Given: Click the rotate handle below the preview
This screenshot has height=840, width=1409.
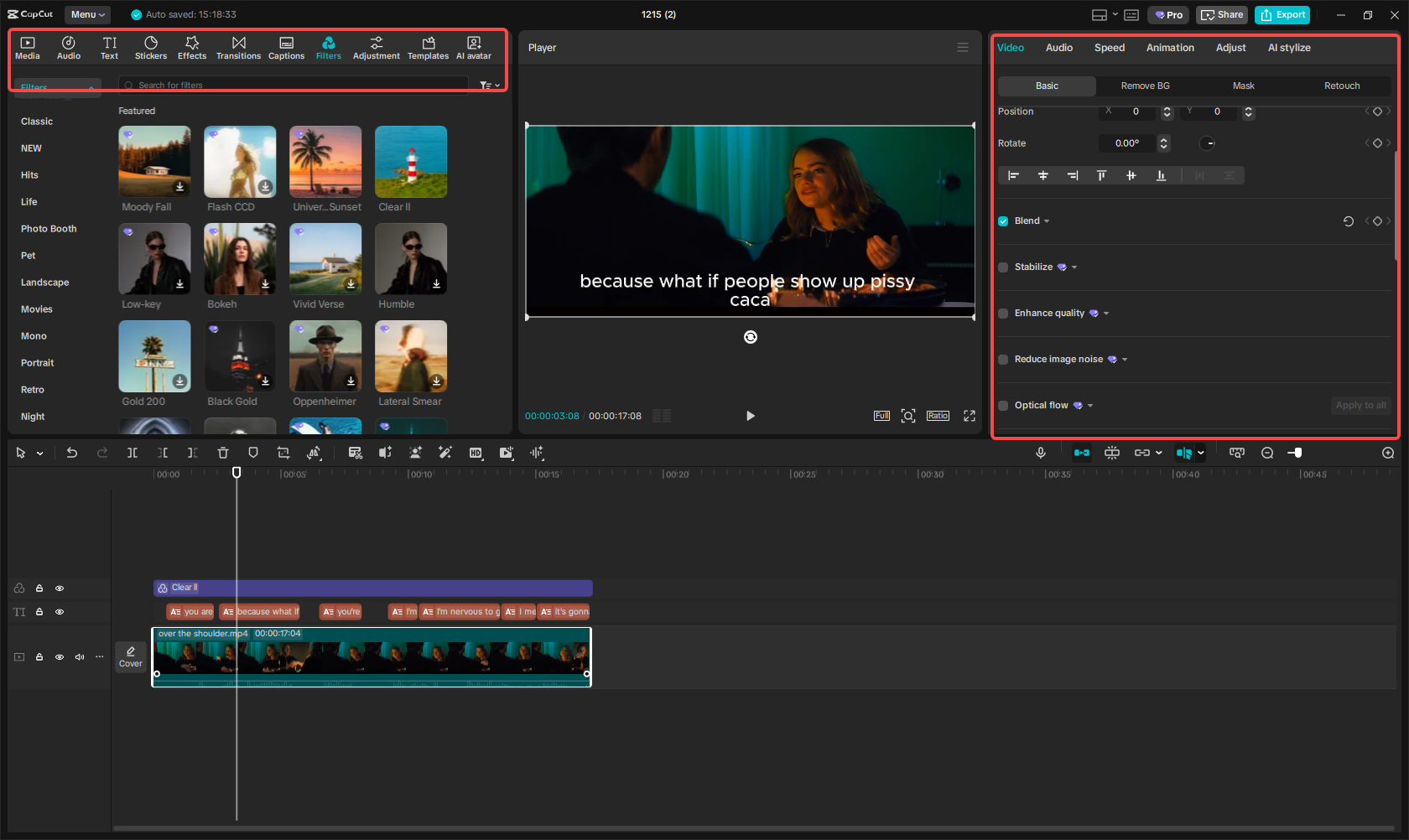Looking at the screenshot, I should 751,337.
